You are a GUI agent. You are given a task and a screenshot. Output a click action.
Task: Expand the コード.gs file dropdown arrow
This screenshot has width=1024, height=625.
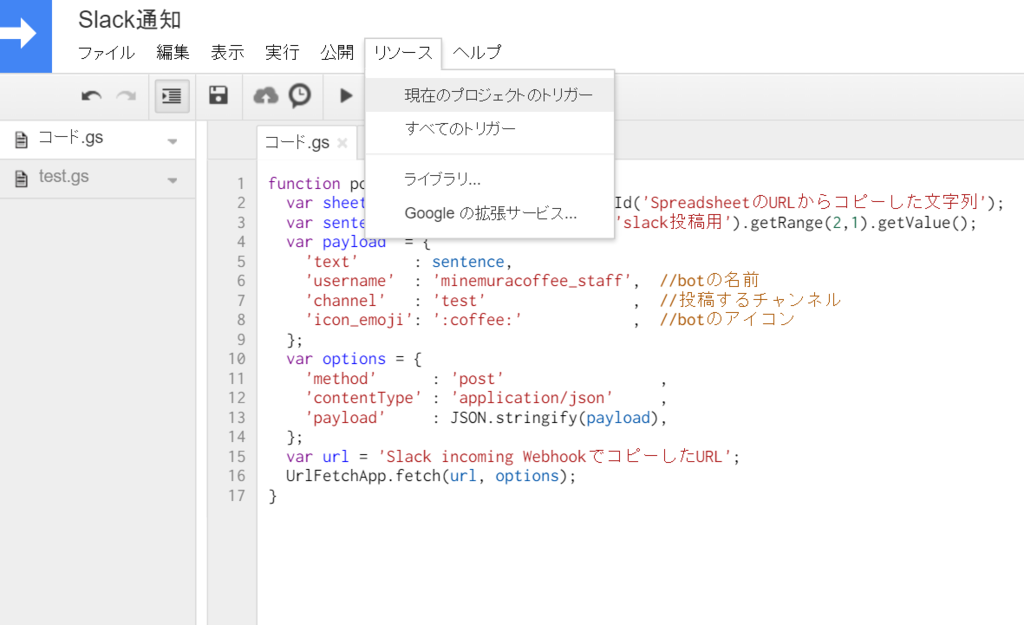point(172,141)
